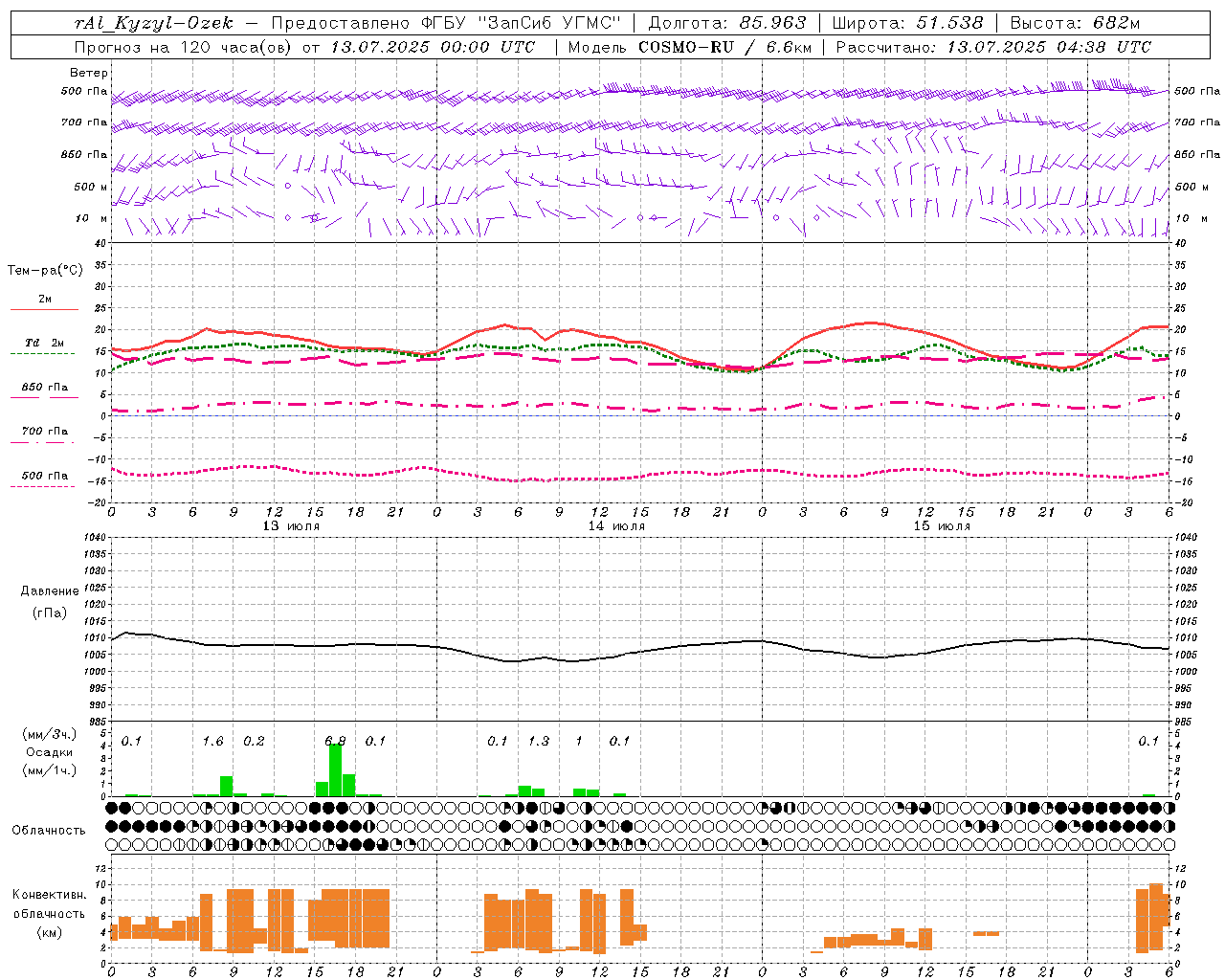Click the Осадки panel label
Viewport: 1225px width, 980px height.
[49, 752]
